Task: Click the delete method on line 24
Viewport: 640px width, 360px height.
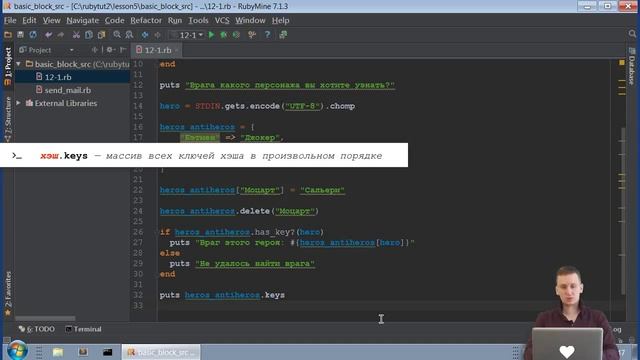Action: (255, 211)
